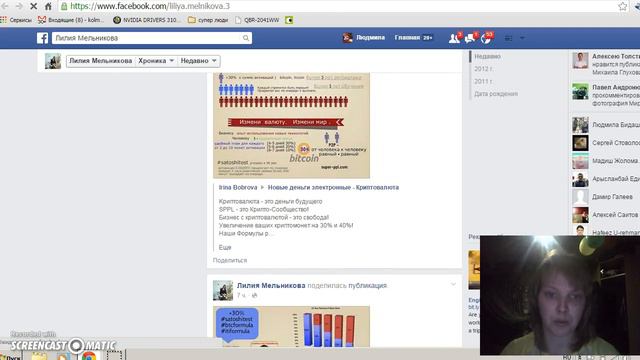Go to the browser home page
Image resolution: width=640 pixels, height=360 pixels.
tap(48, 6)
